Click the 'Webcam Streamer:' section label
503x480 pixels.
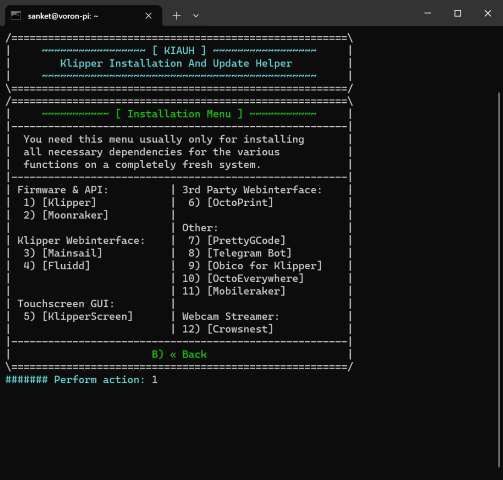tap(231, 316)
